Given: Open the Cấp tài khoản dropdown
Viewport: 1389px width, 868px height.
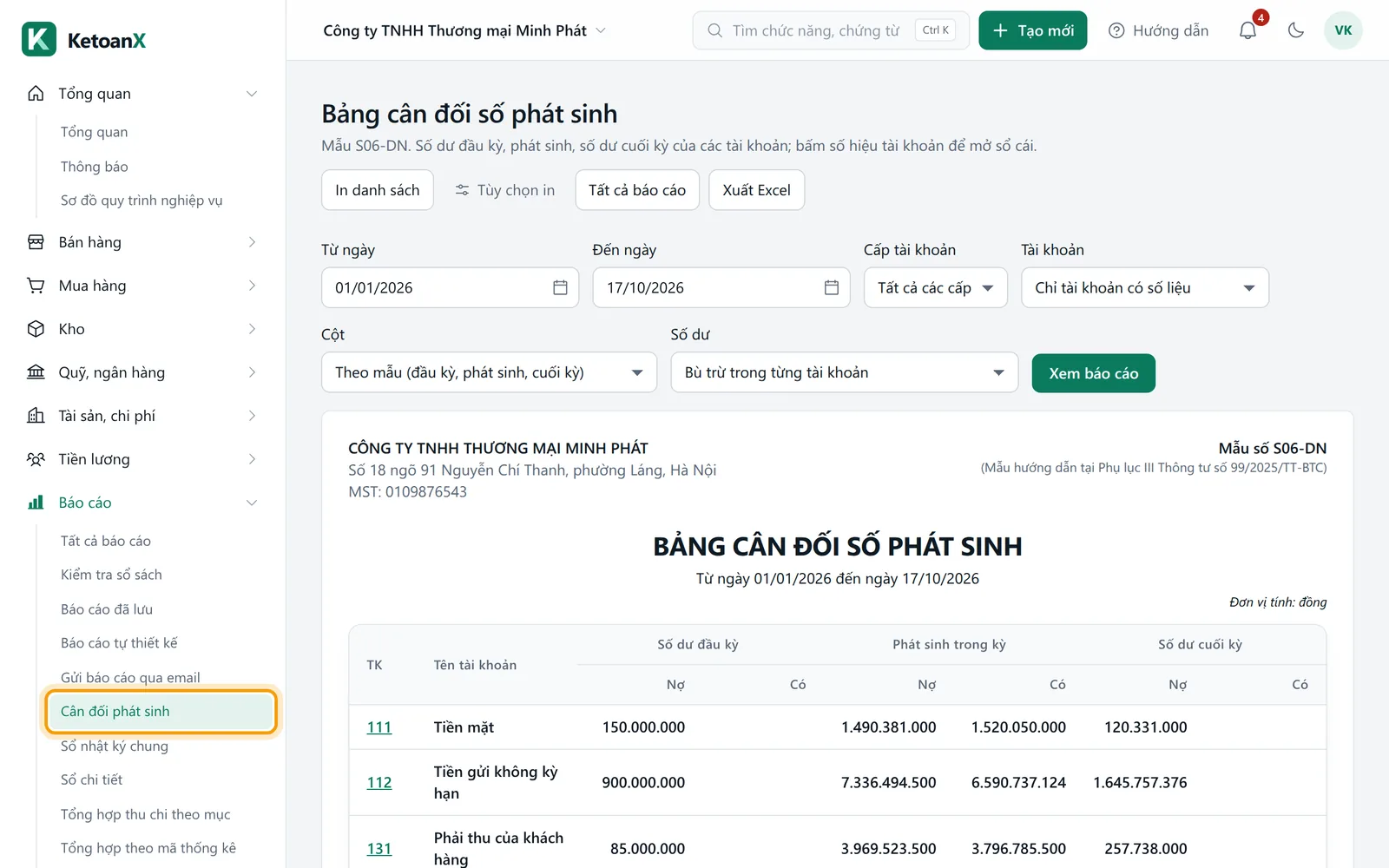Looking at the screenshot, I should [x=936, y=287].
